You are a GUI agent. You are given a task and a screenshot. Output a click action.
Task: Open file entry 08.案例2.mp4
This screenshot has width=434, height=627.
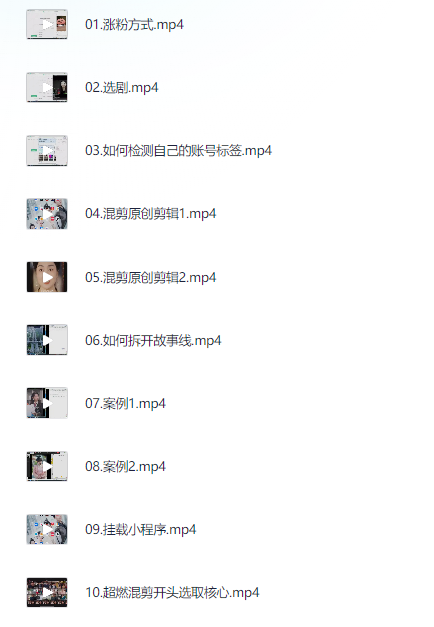125,467
